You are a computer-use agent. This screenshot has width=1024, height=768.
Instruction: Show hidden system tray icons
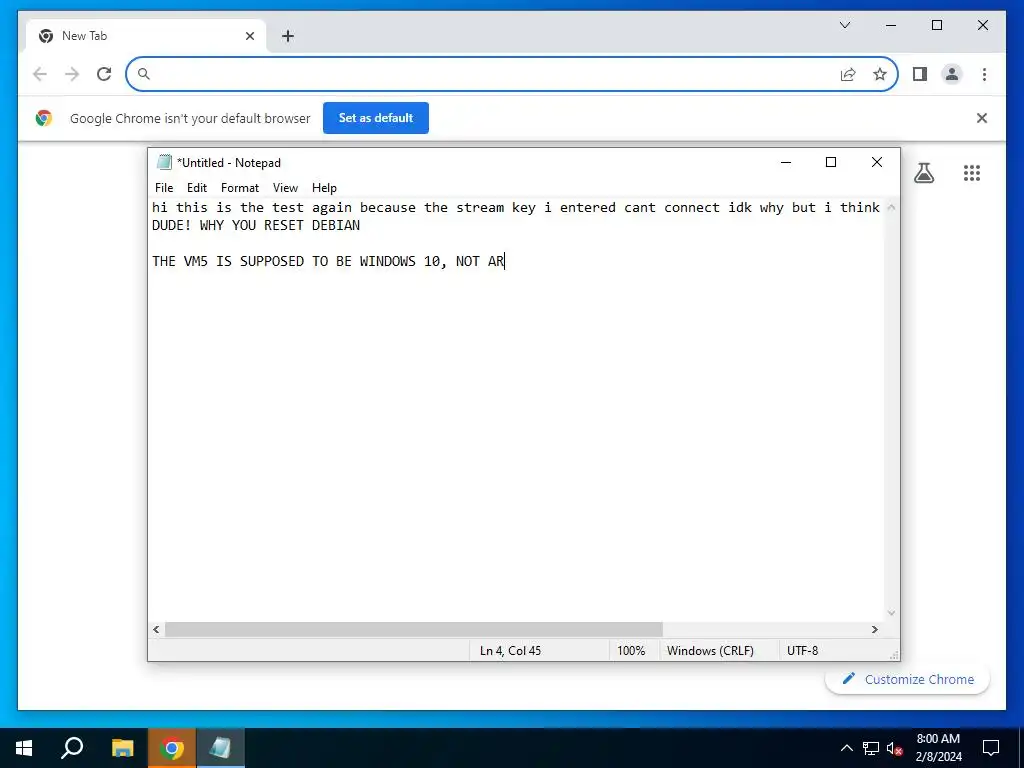pyautogui.click(x=846, y=748)
